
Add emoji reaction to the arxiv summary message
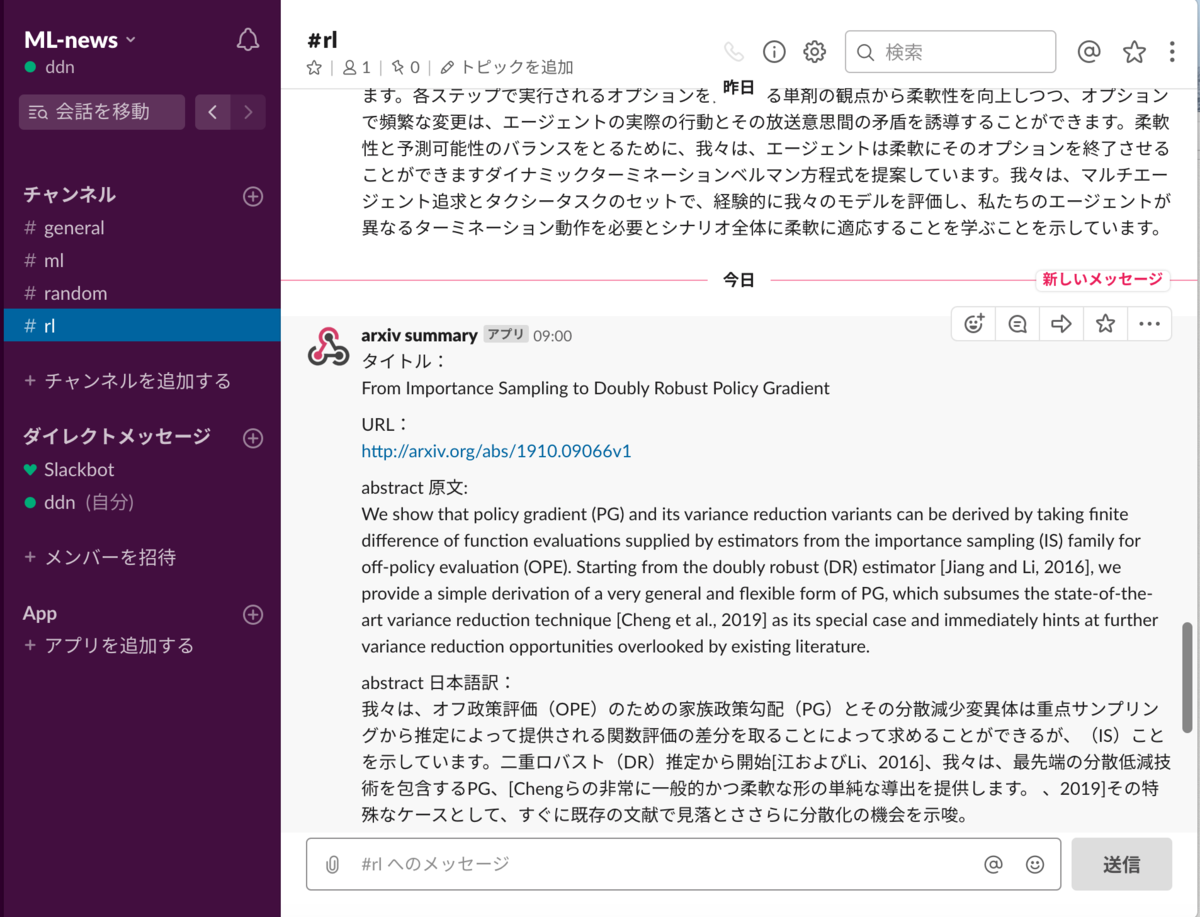point(973,323)
